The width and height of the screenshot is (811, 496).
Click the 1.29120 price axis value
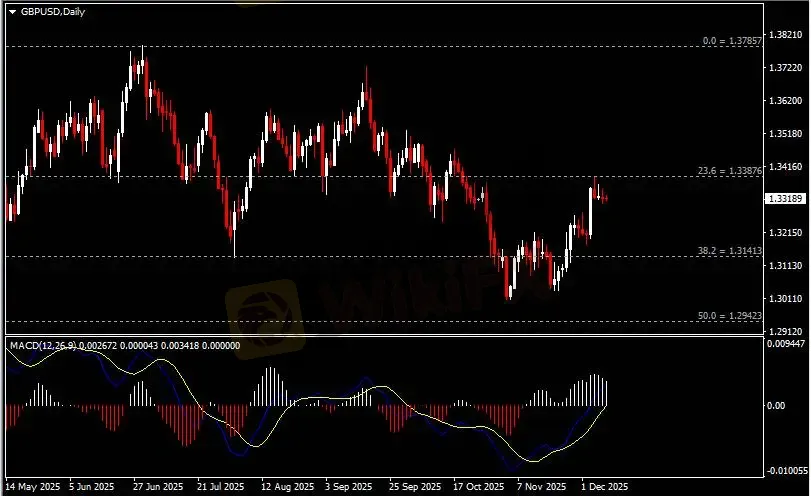click(x=785, y=331)
